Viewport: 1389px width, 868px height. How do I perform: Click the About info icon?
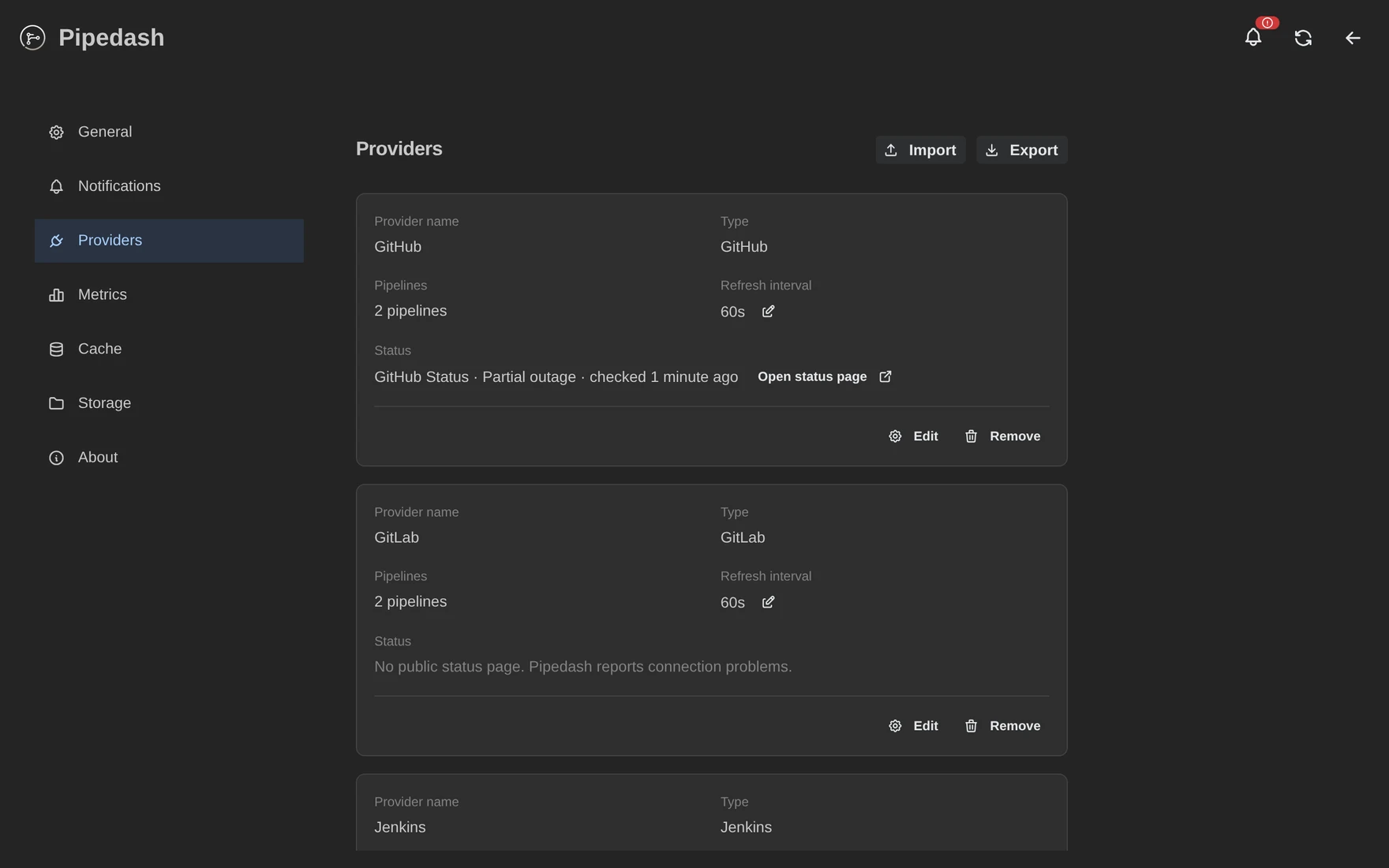(x=56, y=458)
